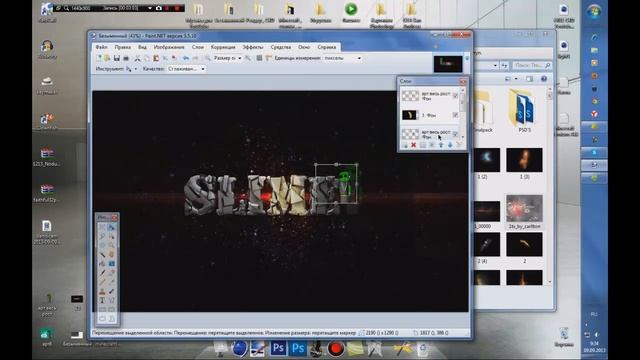Select the Clone Stamp tool
The image size is (640, 360).
click(x=102, y=291)
